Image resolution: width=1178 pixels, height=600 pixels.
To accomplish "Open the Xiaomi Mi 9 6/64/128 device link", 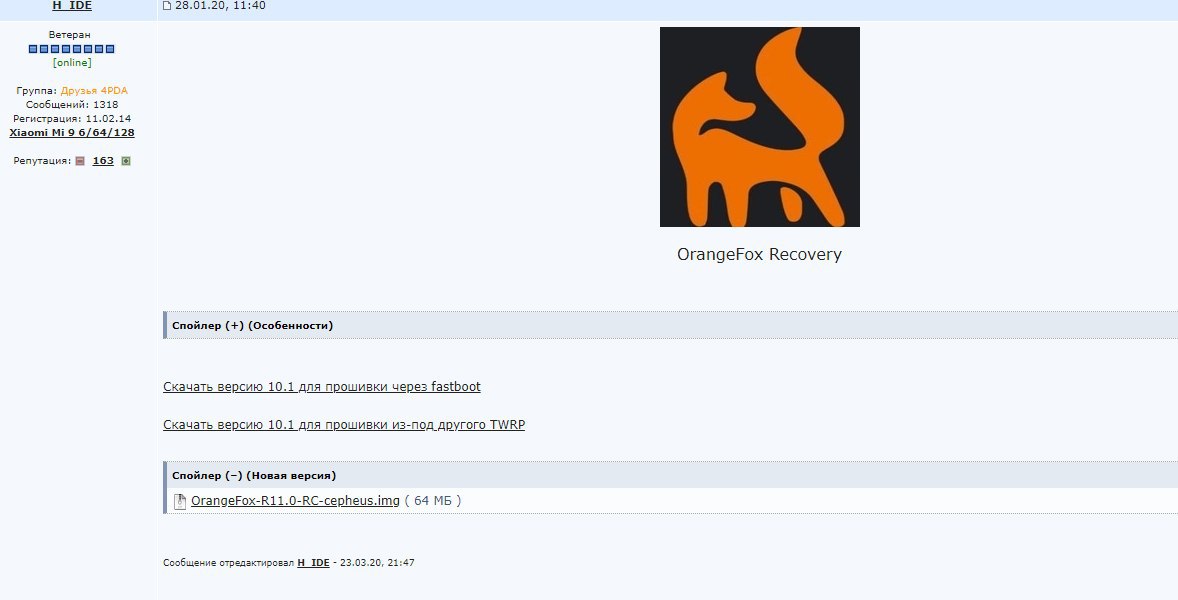I will tap(72, 133).
